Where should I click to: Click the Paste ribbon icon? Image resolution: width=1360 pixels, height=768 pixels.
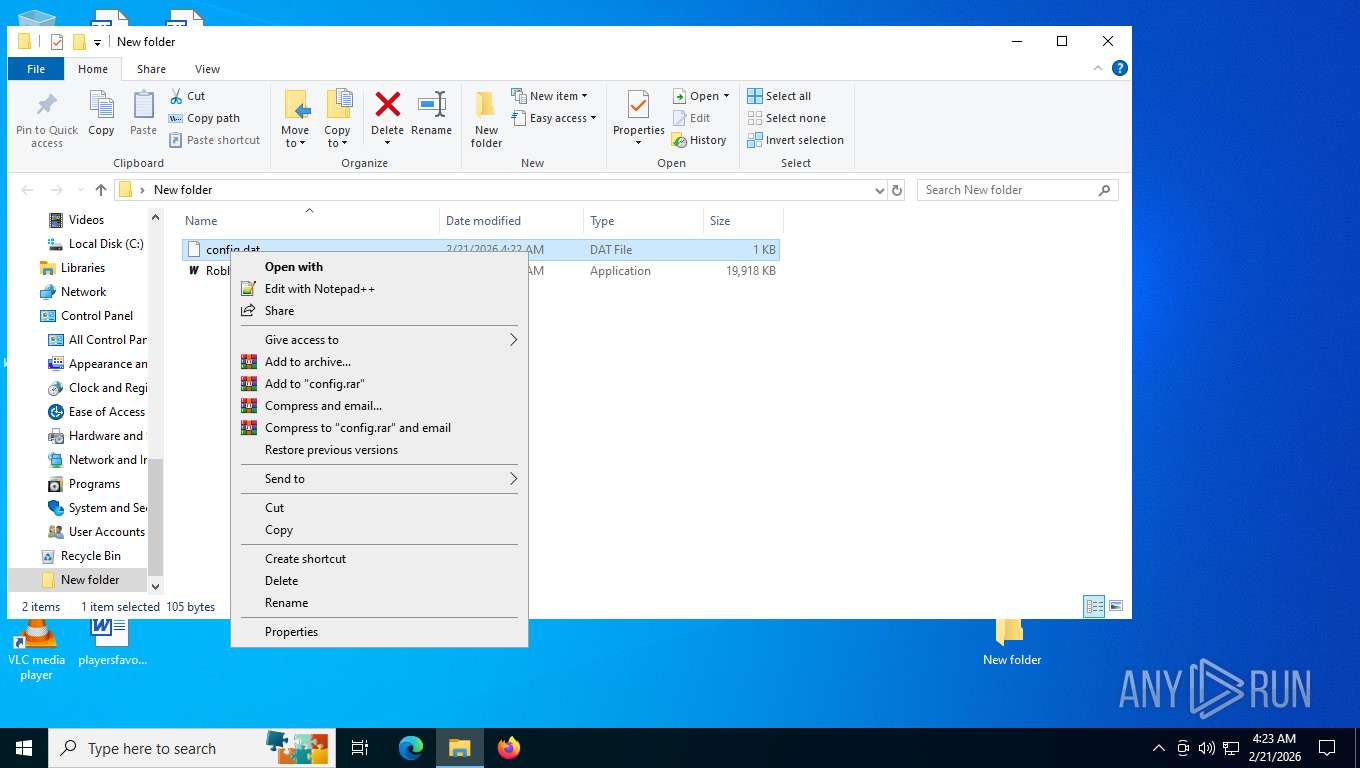coord(143,105)
